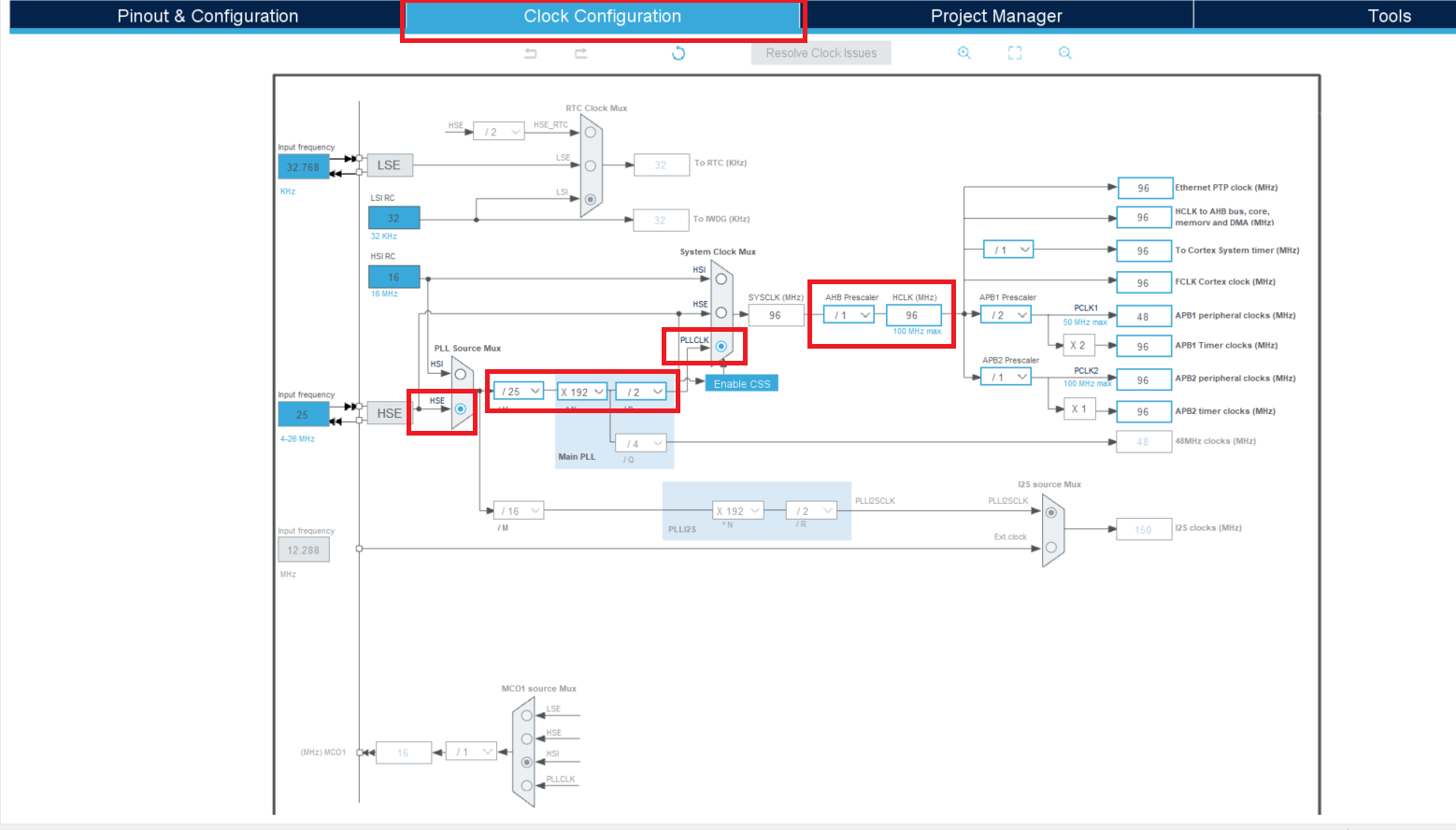Click the reset clock configuration icon
Viewport: 1456px width, 830px height.
tap(678, 53)
